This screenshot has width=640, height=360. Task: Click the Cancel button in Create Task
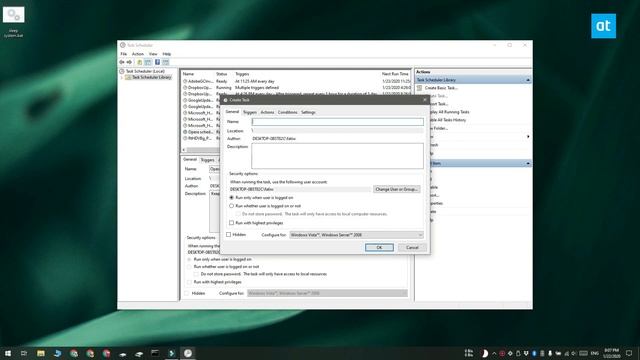pos(412,247)
